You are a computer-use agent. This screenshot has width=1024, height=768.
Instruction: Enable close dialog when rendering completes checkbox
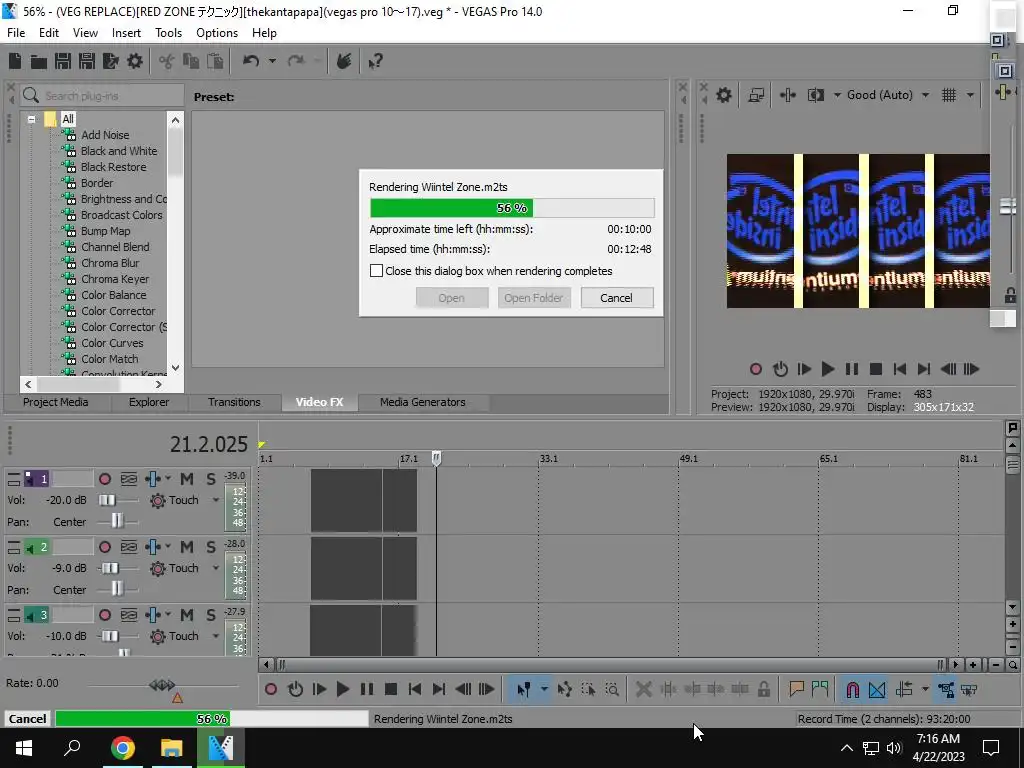376,270
